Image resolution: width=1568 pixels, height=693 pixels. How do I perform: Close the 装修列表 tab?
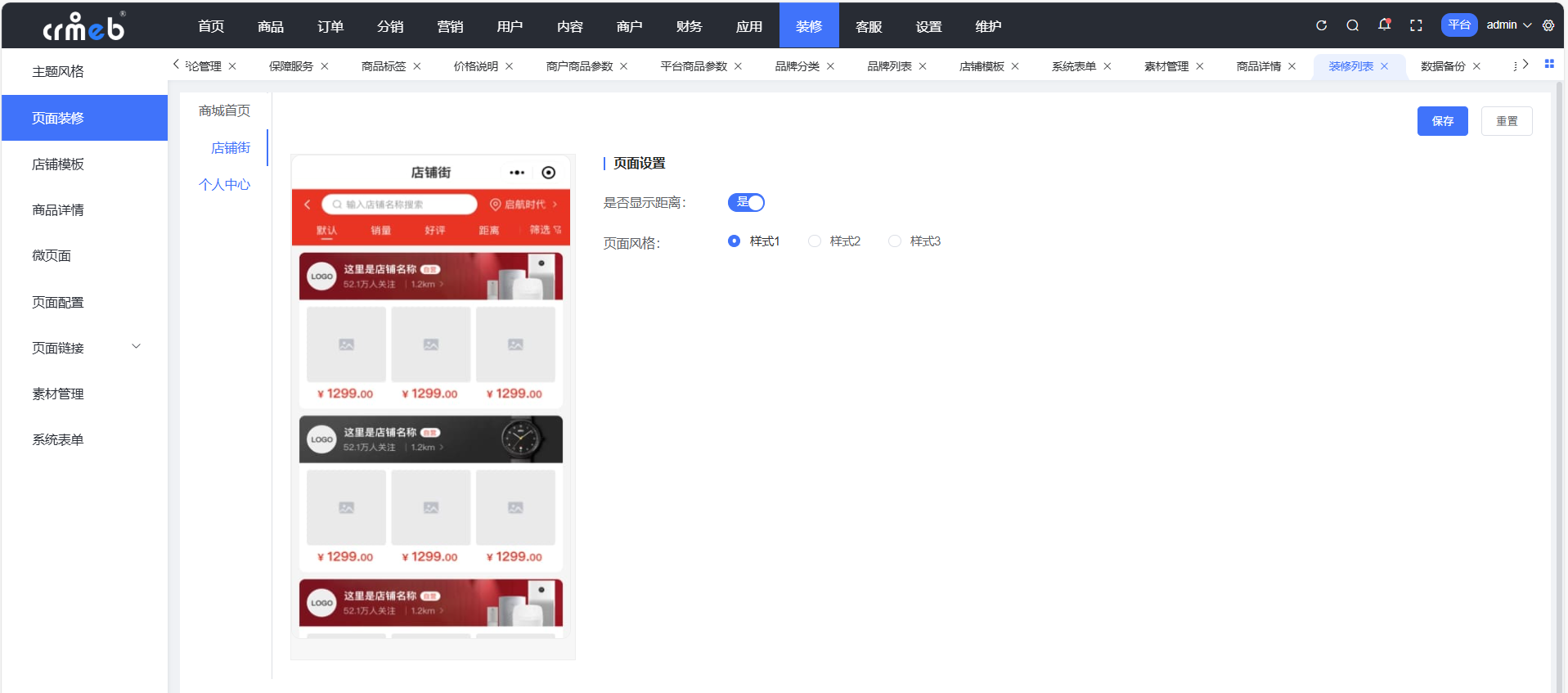click(1385, 66)
